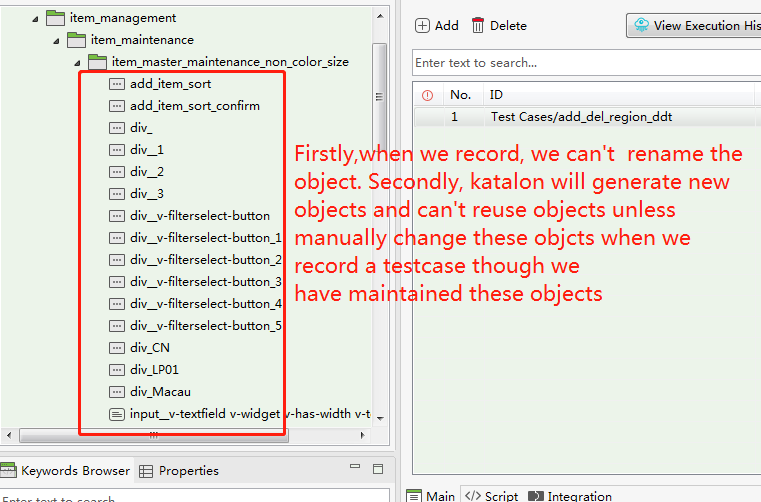Focus the Keywords Browser search field

(194, 496)
